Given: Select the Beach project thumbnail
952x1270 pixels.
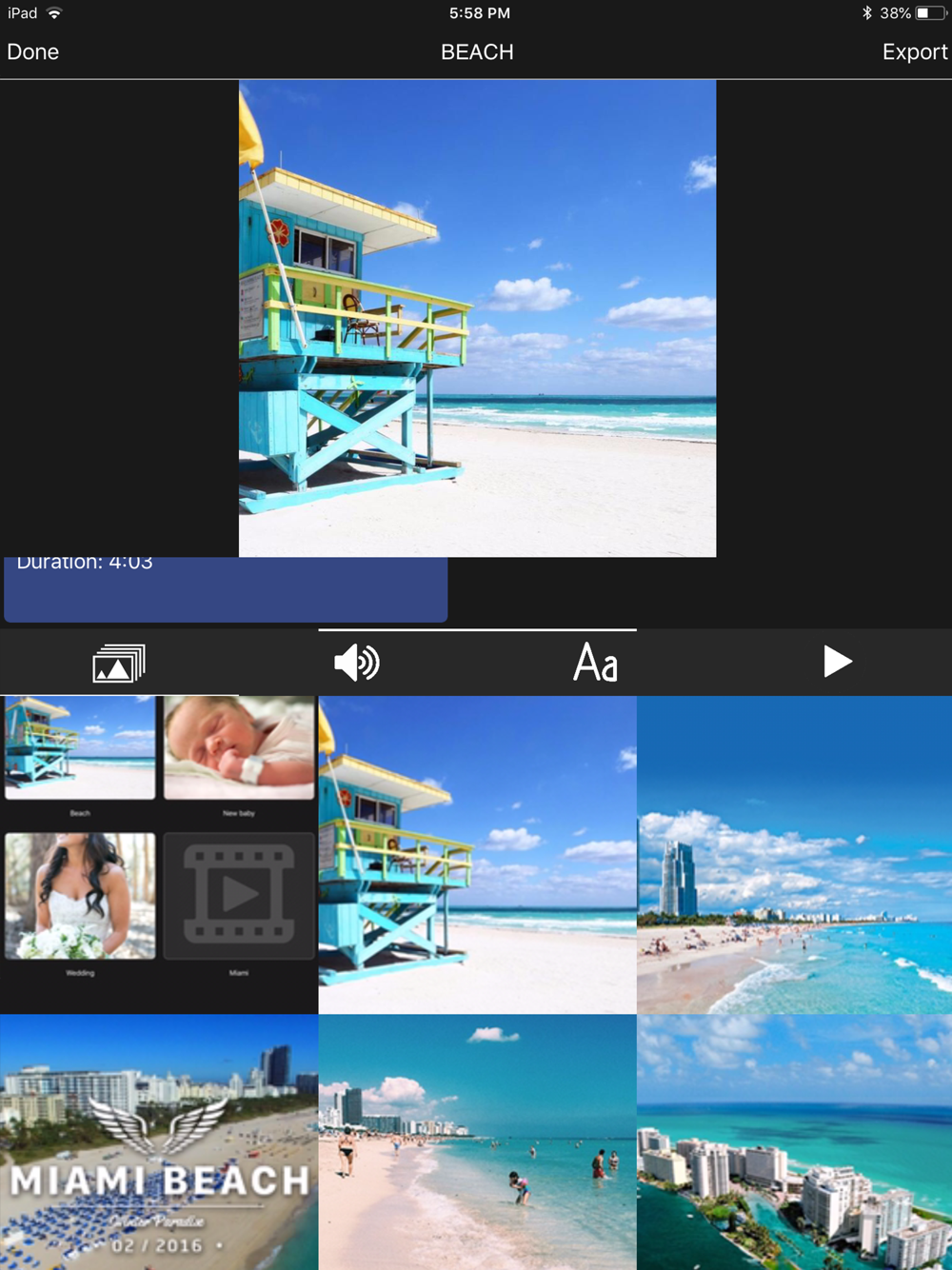Looking at the screenshot, I should click(x=80, y=747).
